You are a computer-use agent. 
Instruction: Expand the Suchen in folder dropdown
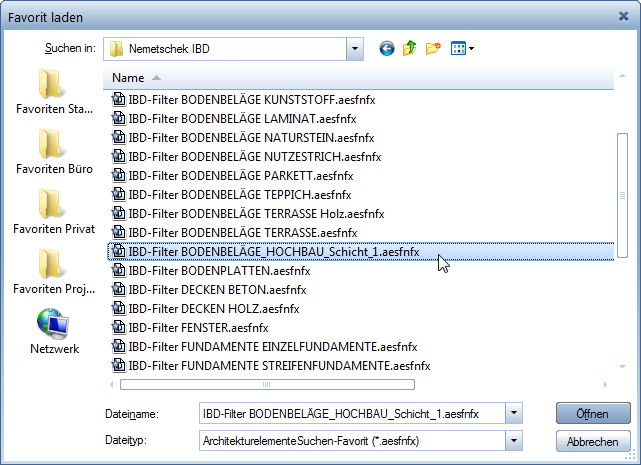355,49
